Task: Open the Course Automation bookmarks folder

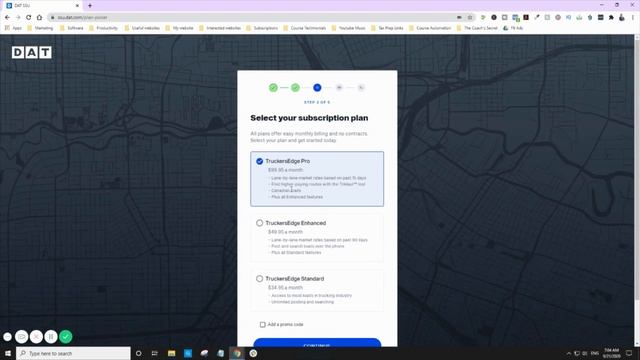Action: click(x=430, y=28)
